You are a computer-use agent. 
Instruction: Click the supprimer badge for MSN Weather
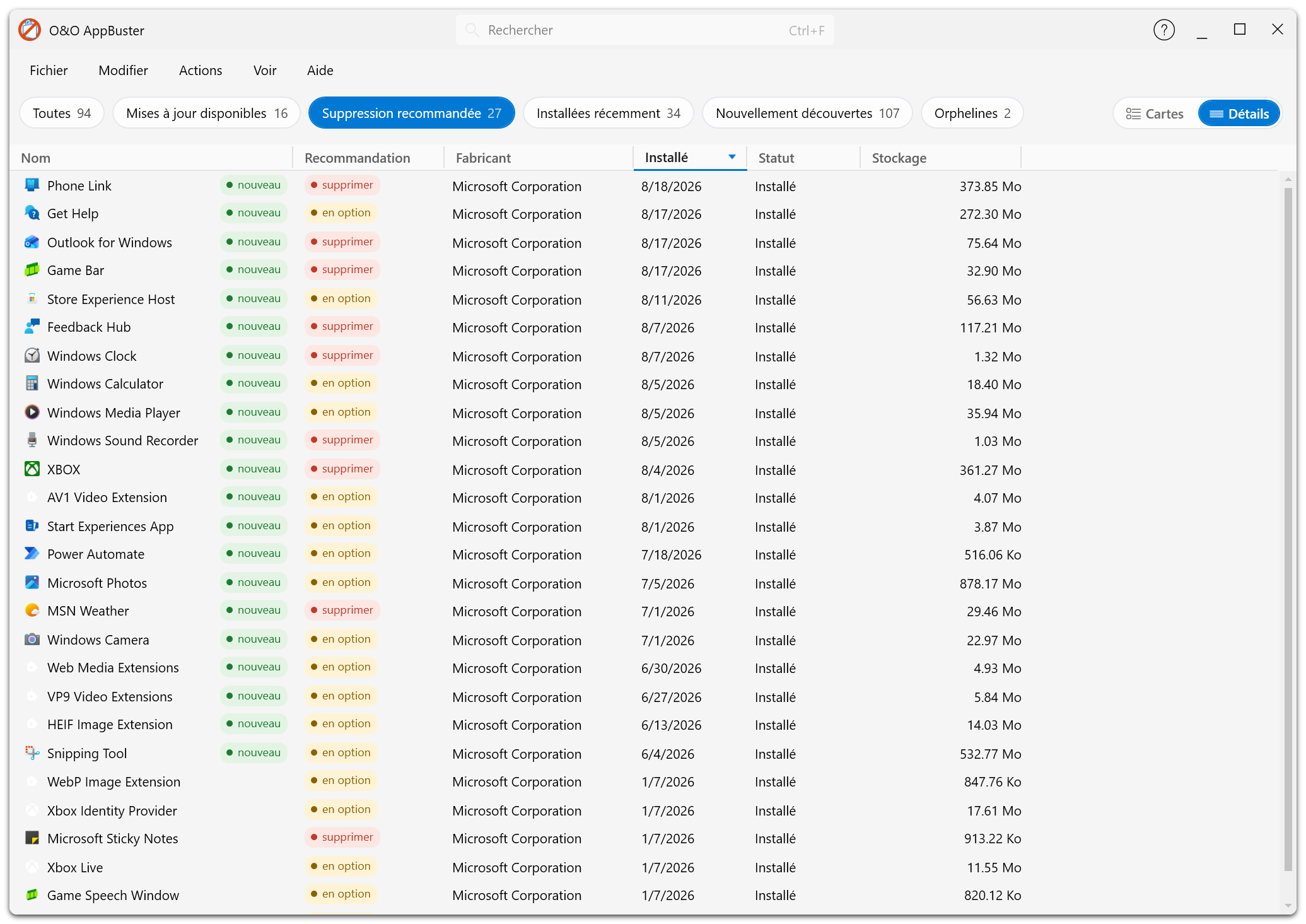[x=342, y=610]
